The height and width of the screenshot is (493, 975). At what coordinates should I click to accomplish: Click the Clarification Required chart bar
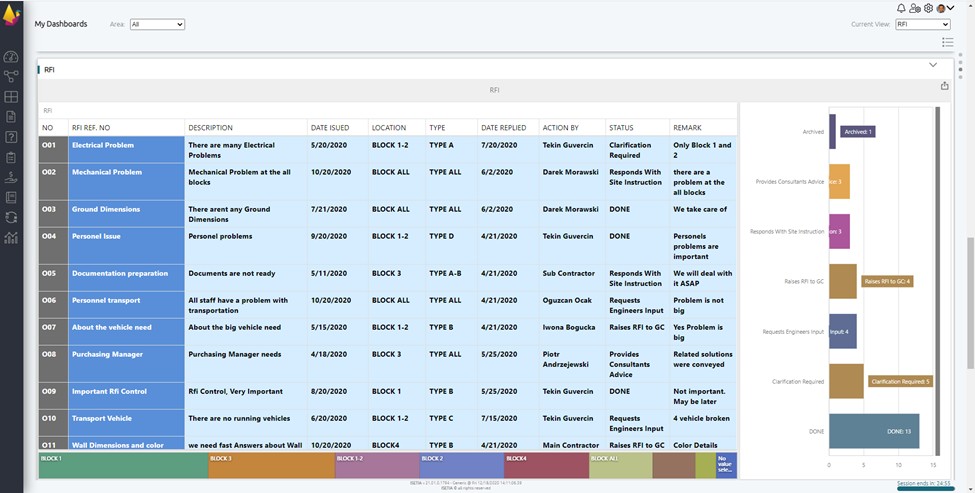pos(846,381)
